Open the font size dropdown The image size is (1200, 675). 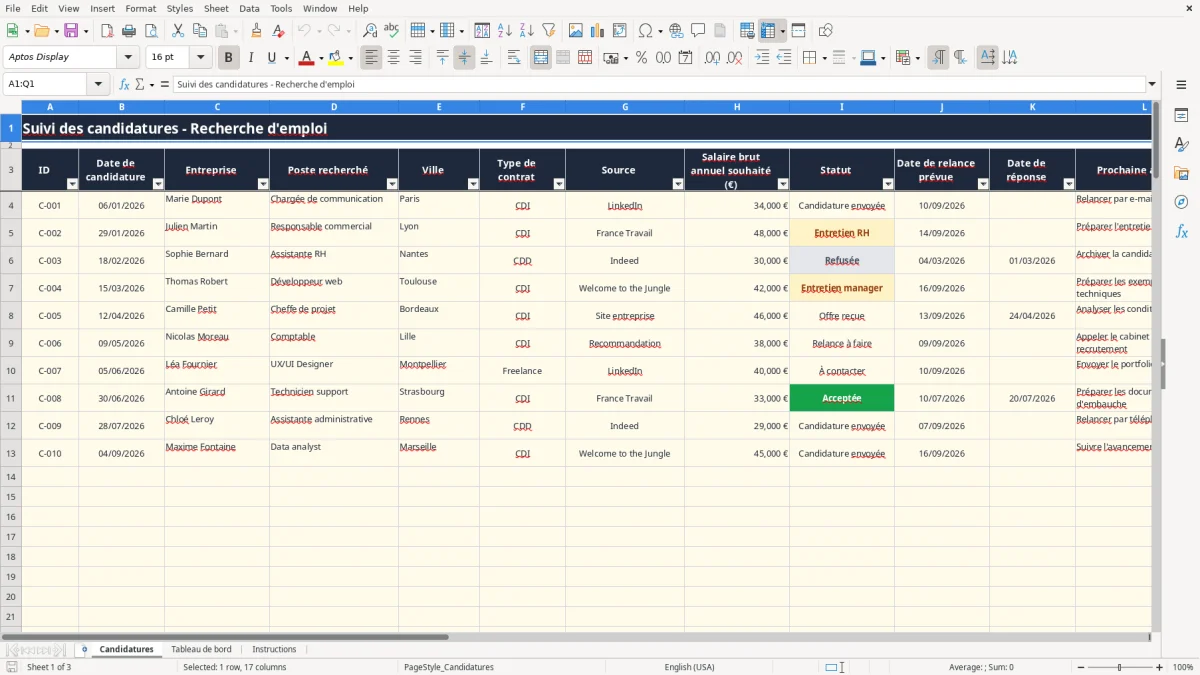pos(201,58)
